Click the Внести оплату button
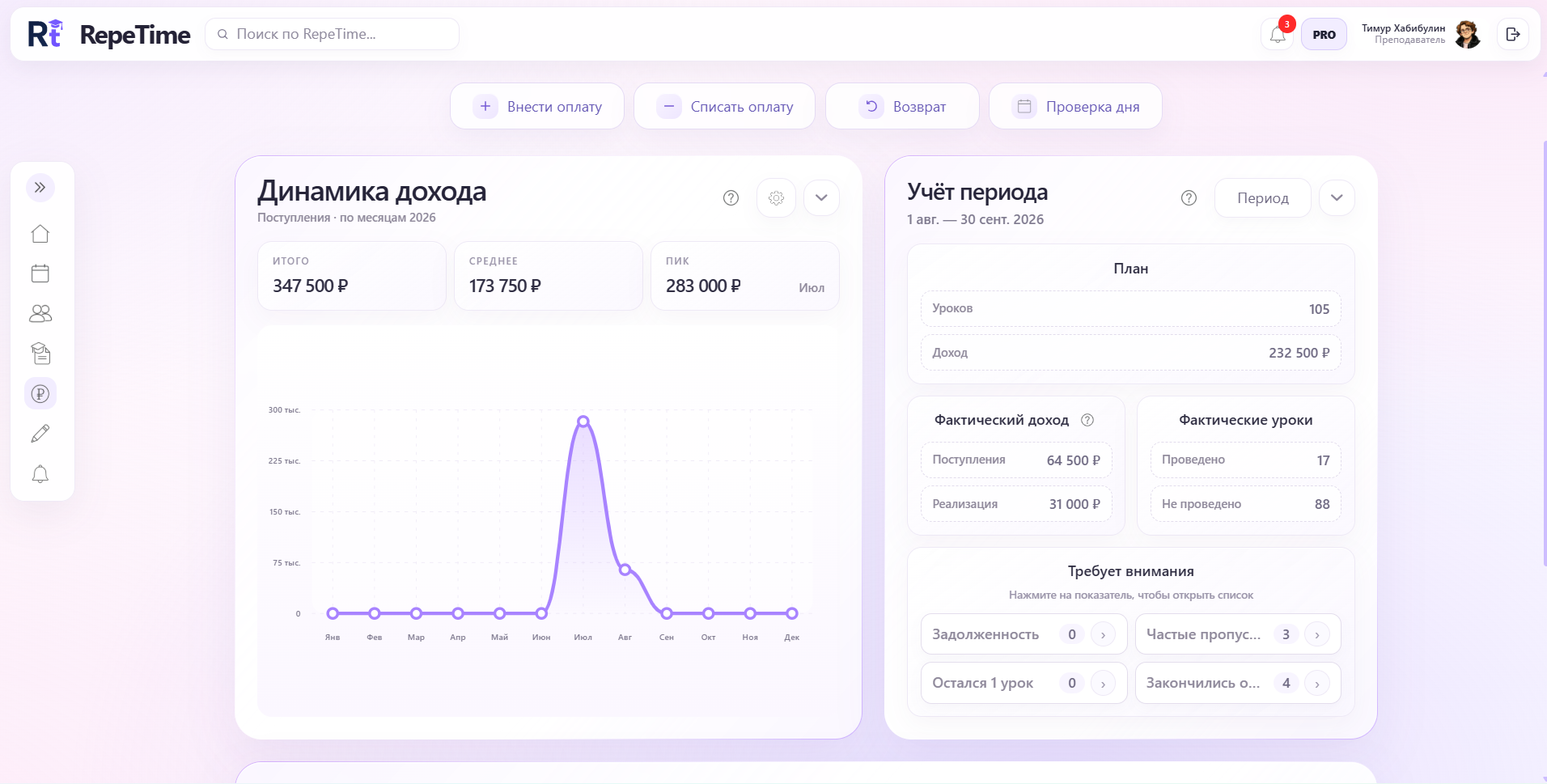 click(537, 106)
